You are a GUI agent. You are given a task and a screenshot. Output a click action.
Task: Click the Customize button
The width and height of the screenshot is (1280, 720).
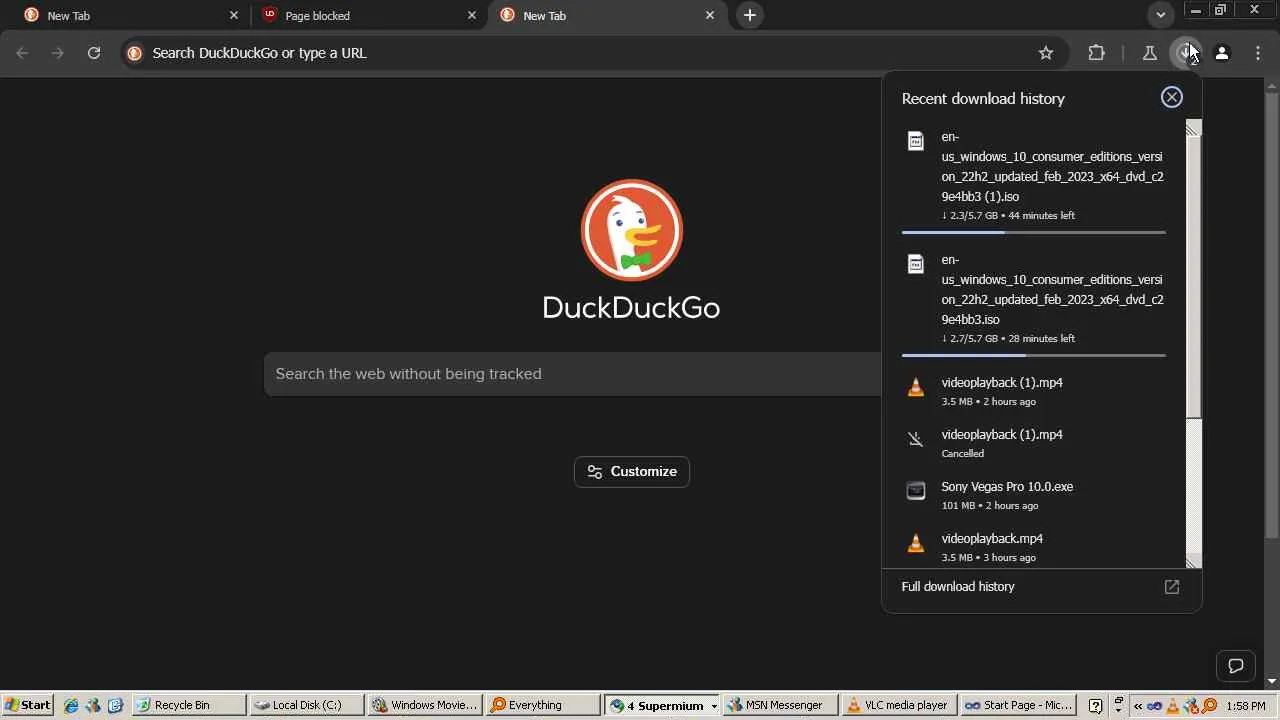[x=632, y=472]
